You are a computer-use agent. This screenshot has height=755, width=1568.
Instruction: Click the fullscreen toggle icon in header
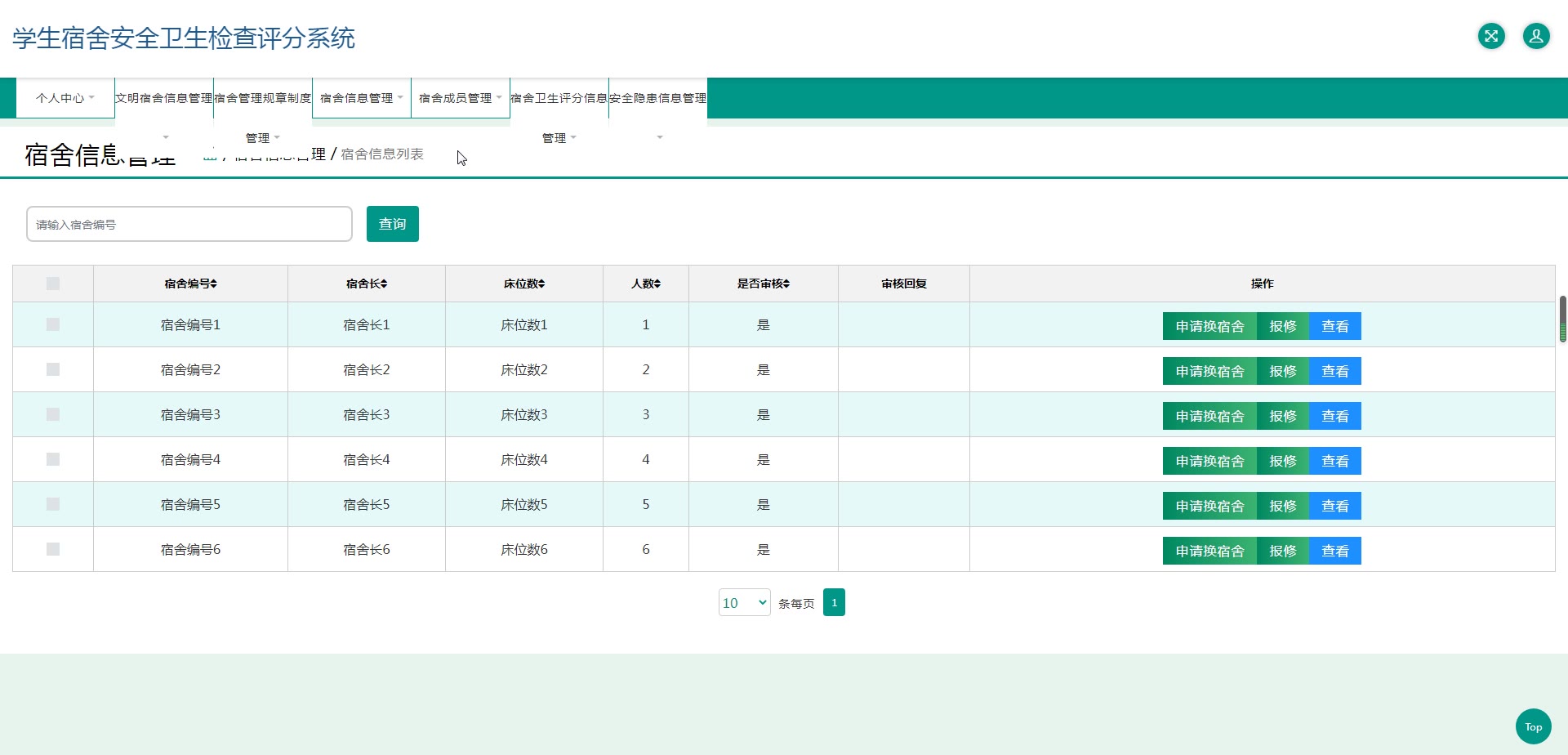tap(1491, 36)
